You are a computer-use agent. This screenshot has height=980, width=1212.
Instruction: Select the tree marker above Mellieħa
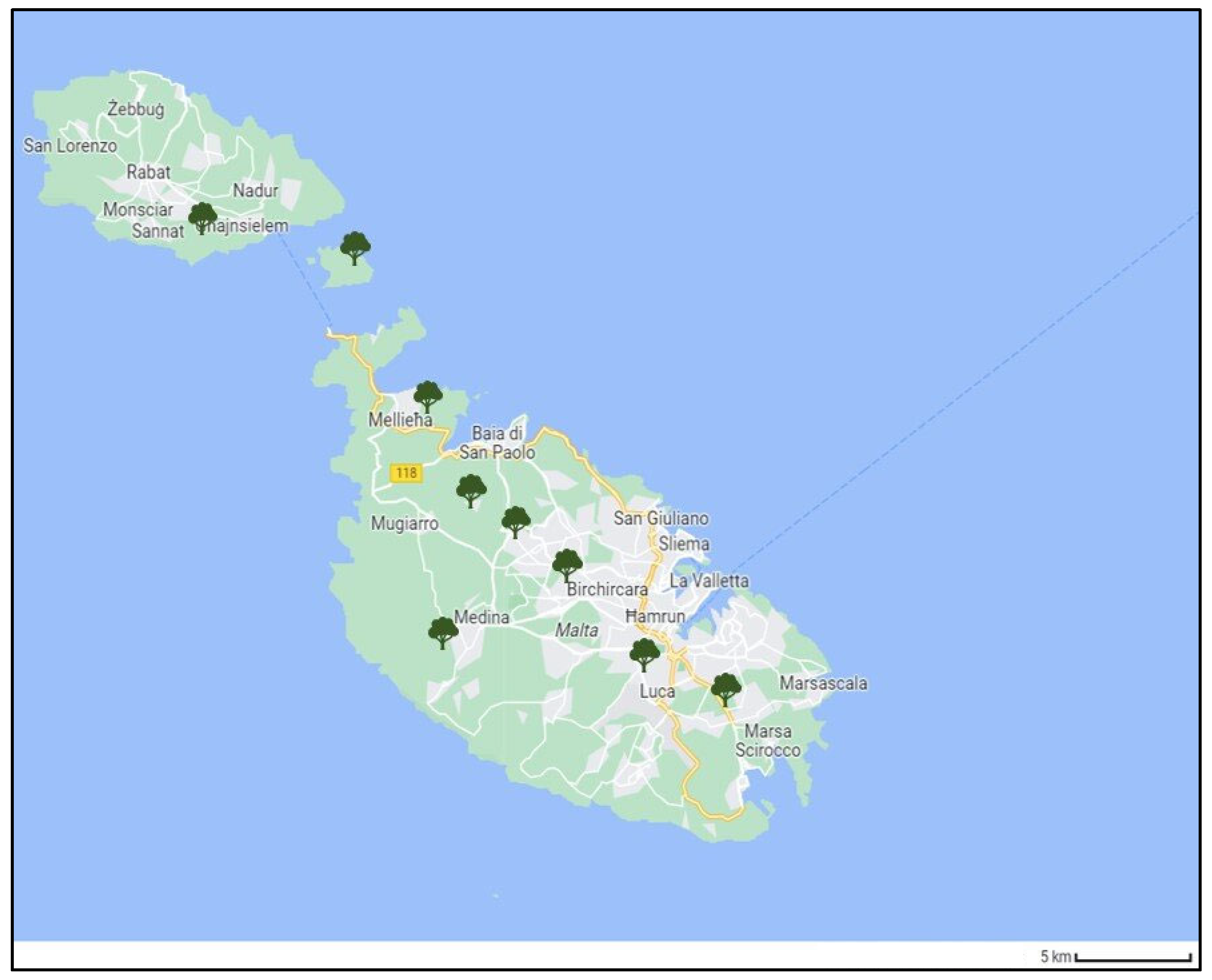428,397
